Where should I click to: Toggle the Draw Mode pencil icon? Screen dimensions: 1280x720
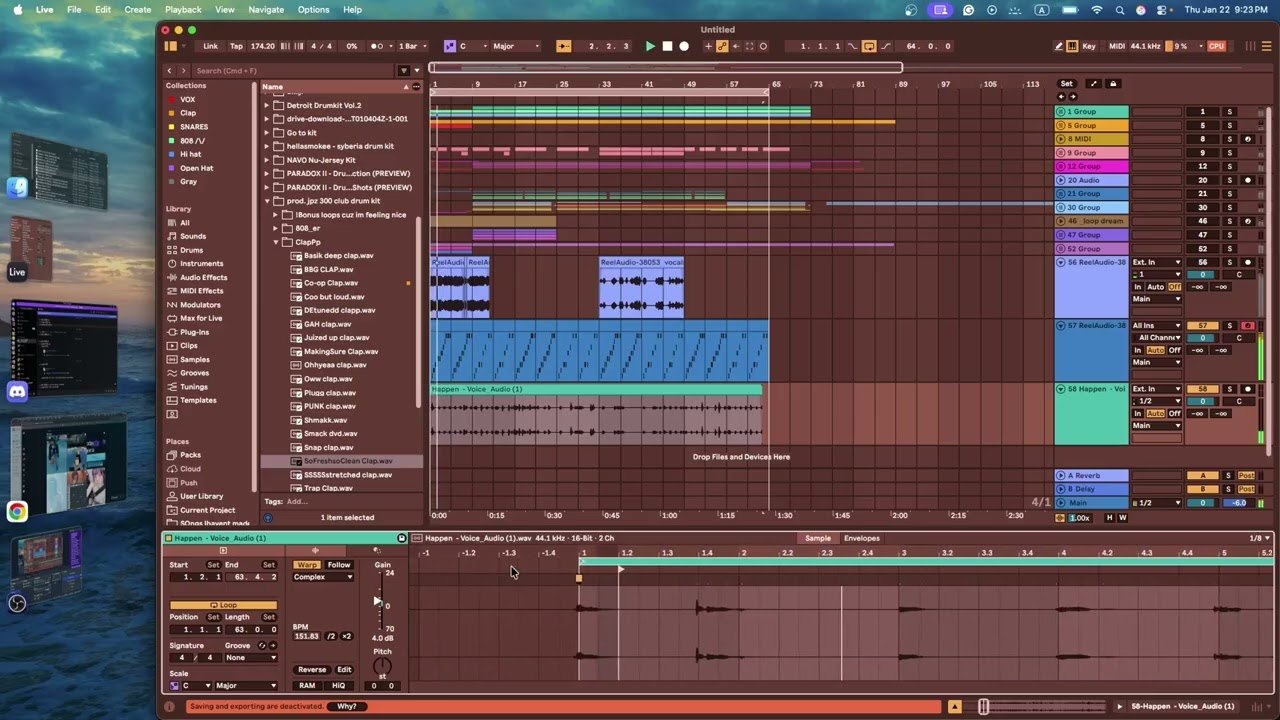click(x=1059, y=46)
